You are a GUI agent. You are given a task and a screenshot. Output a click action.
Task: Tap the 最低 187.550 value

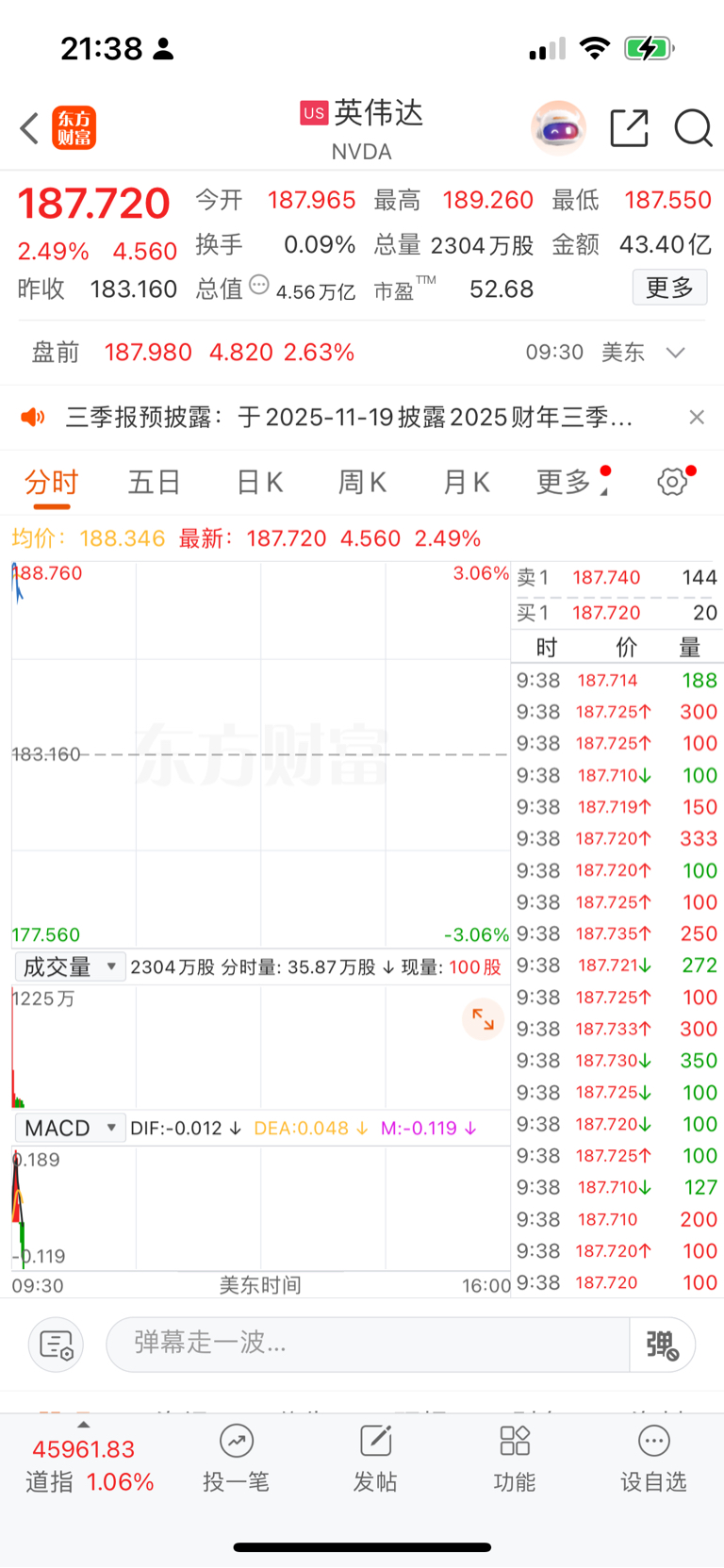point(667,200)
